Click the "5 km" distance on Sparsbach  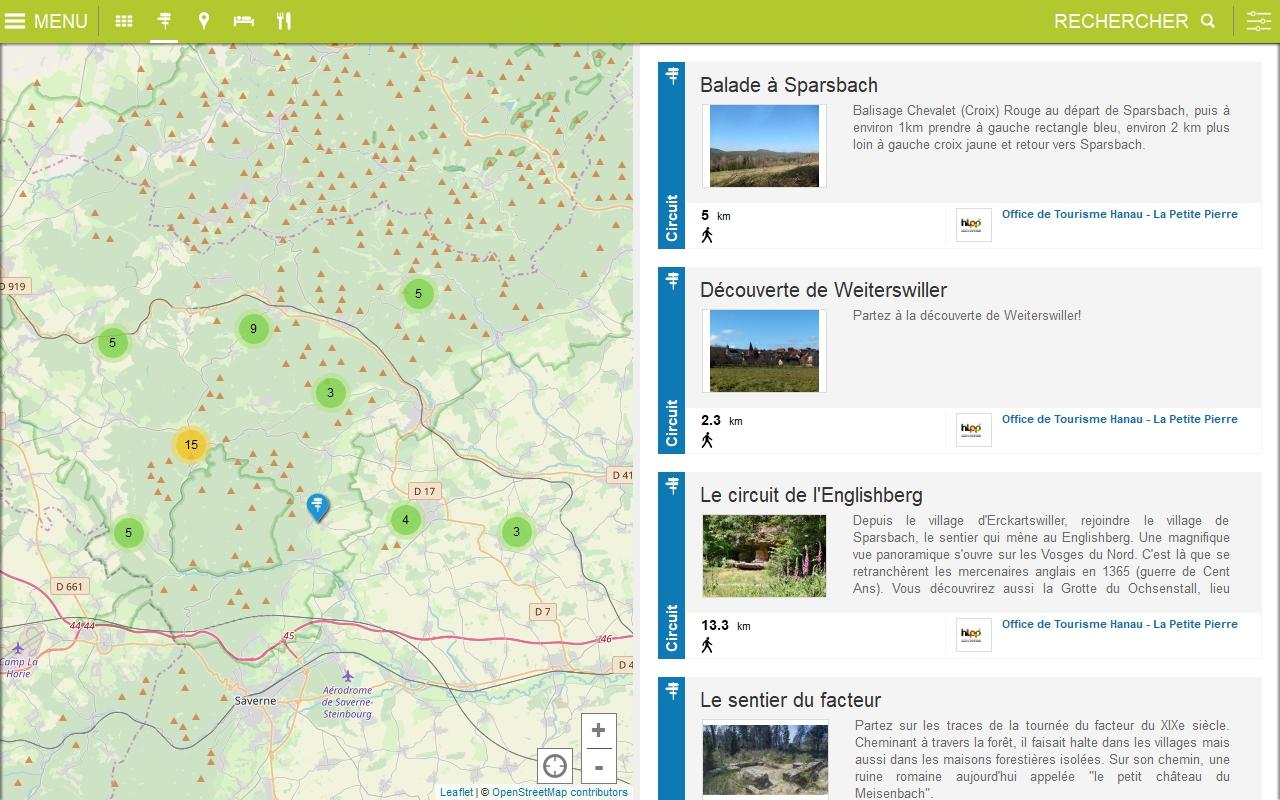click(716, 215)
